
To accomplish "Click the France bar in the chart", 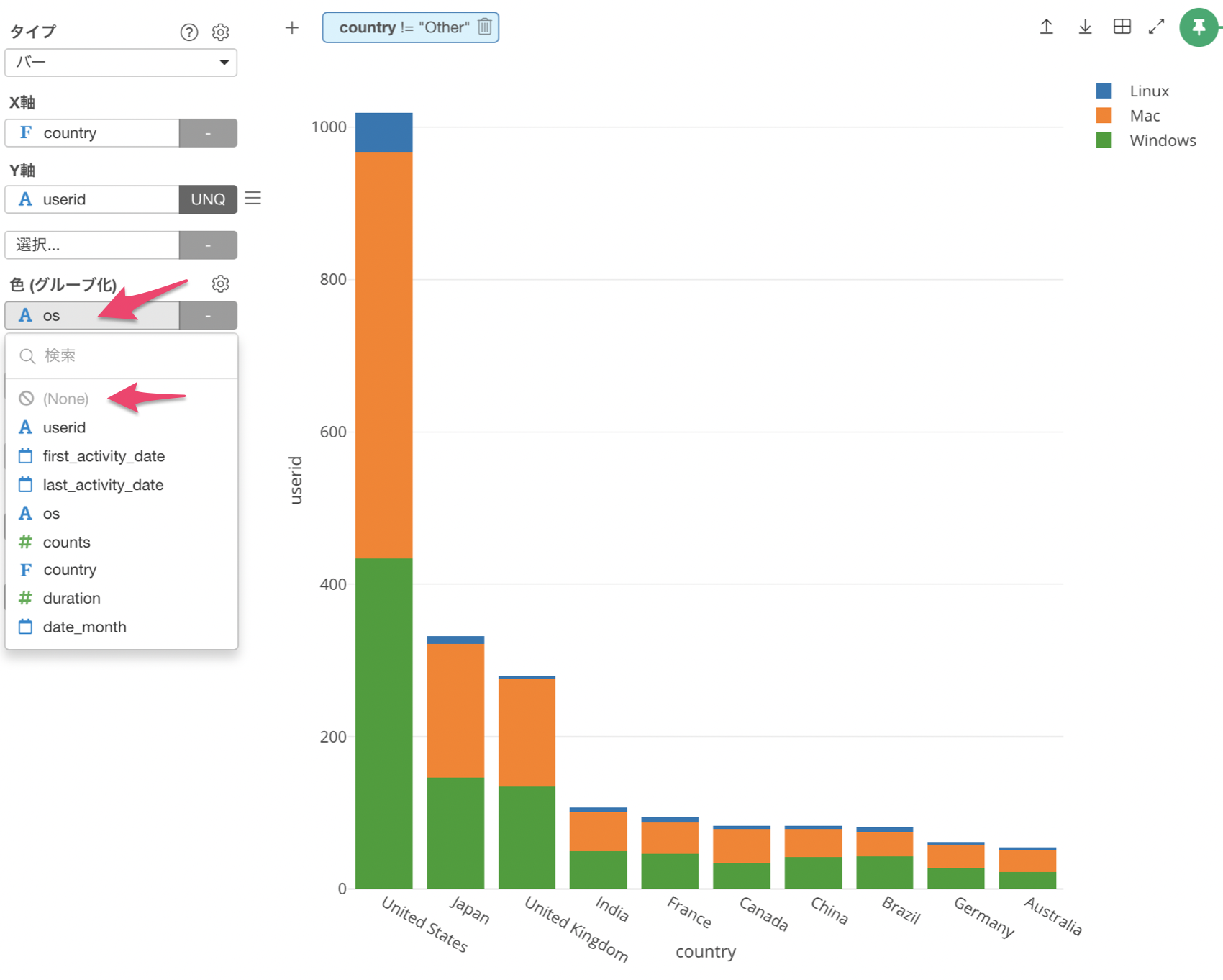I will (670, 853).
